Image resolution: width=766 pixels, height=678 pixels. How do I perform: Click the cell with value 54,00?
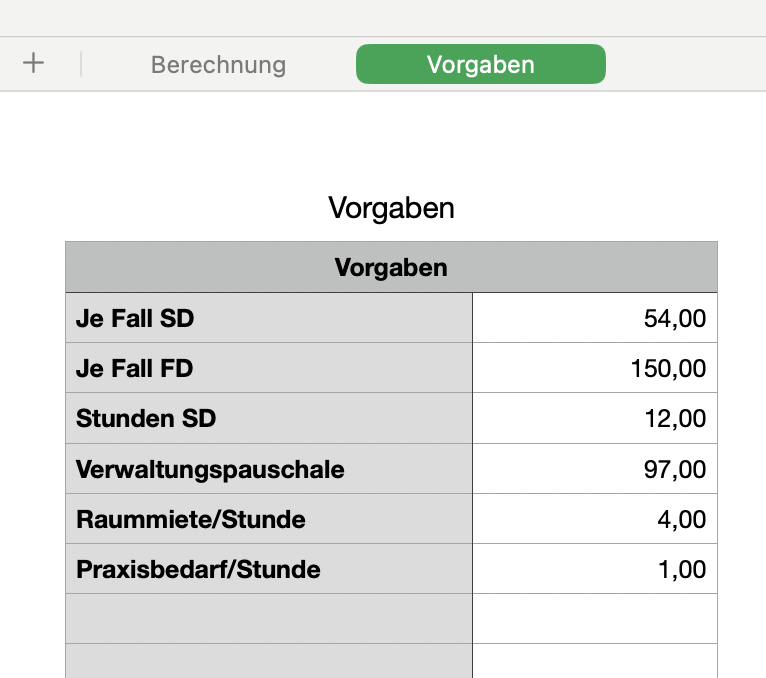tap(594, 319)
